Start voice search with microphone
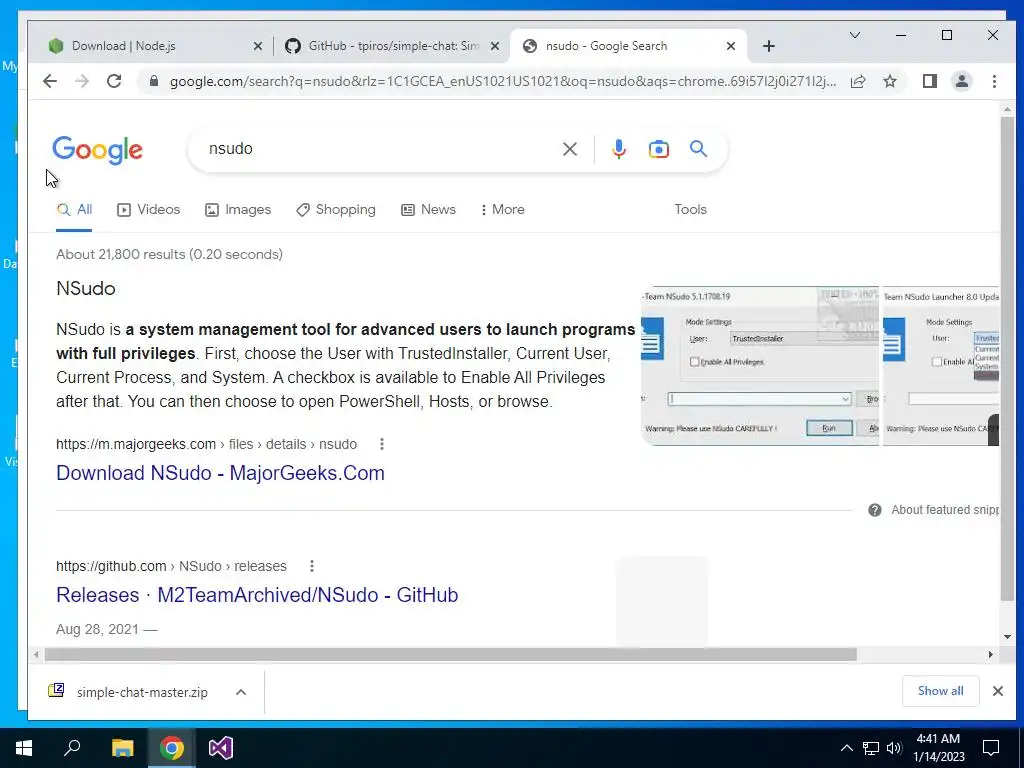Viewport: 1024px width, 768px height. coord(618,149)
